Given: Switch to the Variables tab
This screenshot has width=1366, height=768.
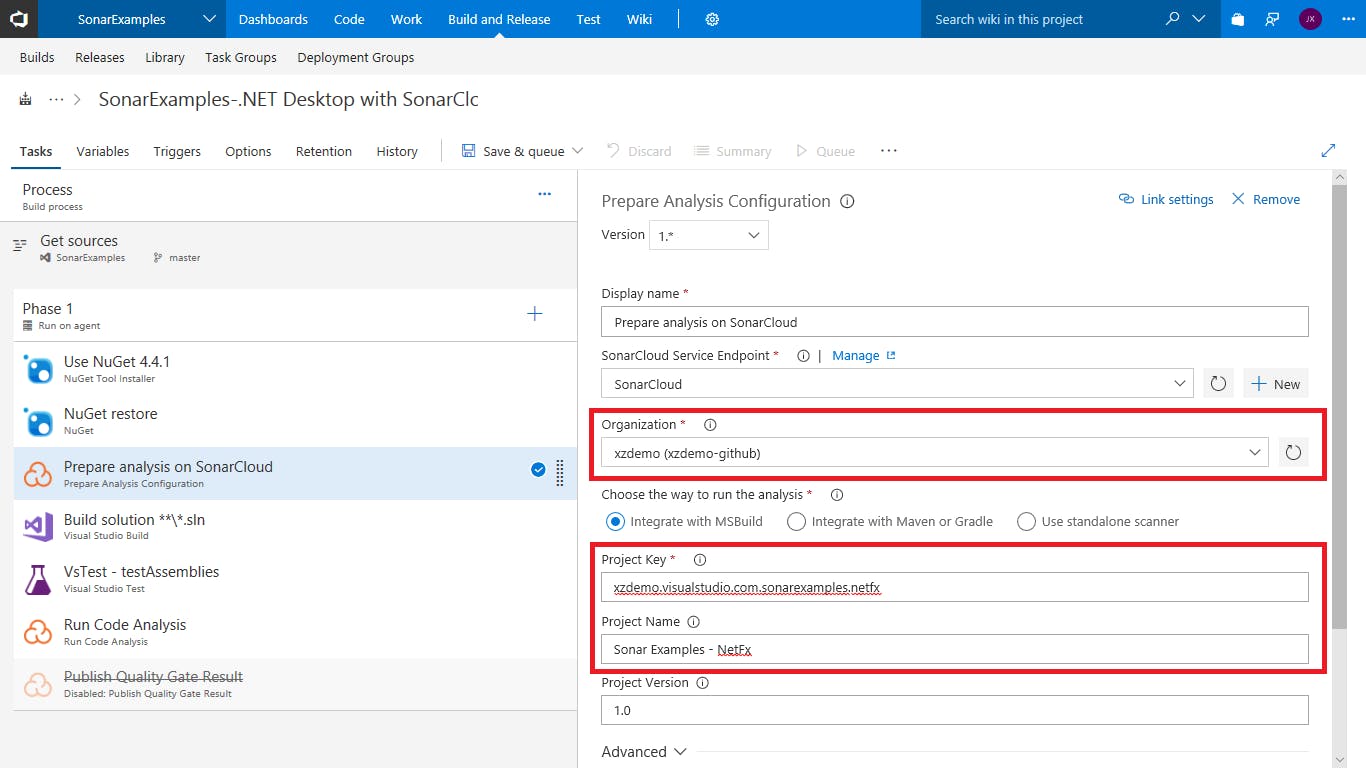Looking at the screenshot, I should coord(103,151).
